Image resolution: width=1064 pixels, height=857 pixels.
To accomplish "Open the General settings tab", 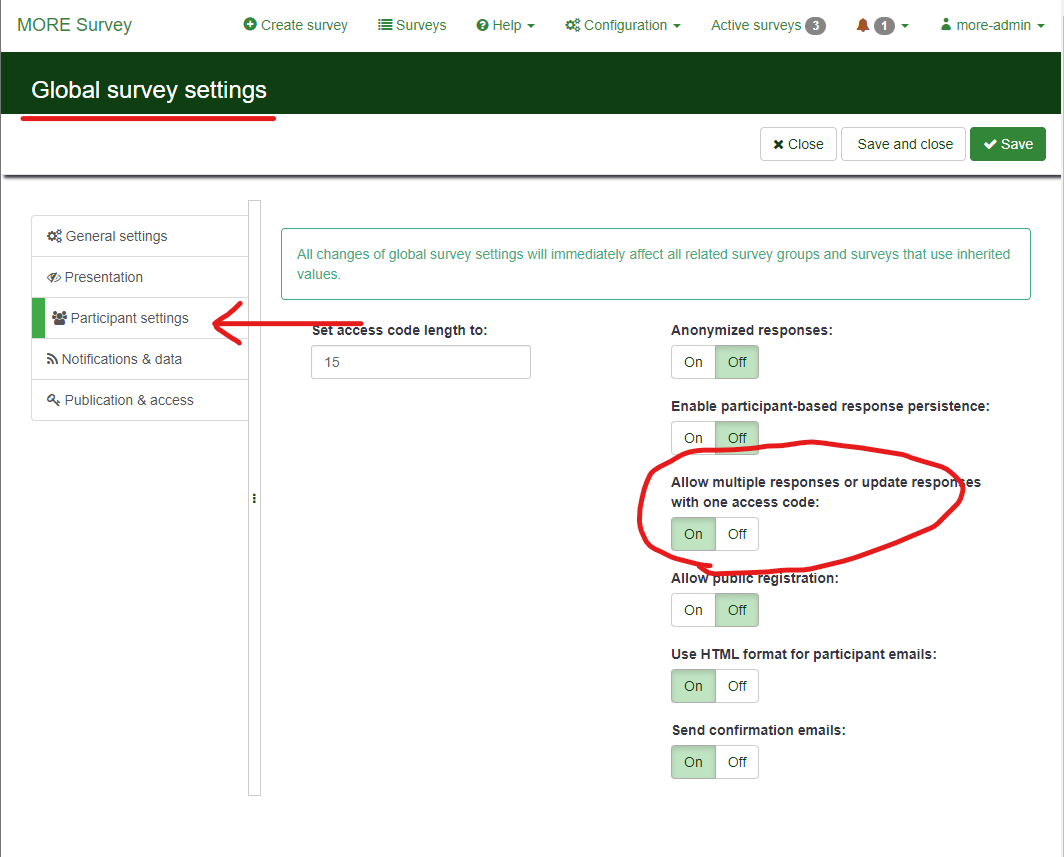I will pos(140,236).
